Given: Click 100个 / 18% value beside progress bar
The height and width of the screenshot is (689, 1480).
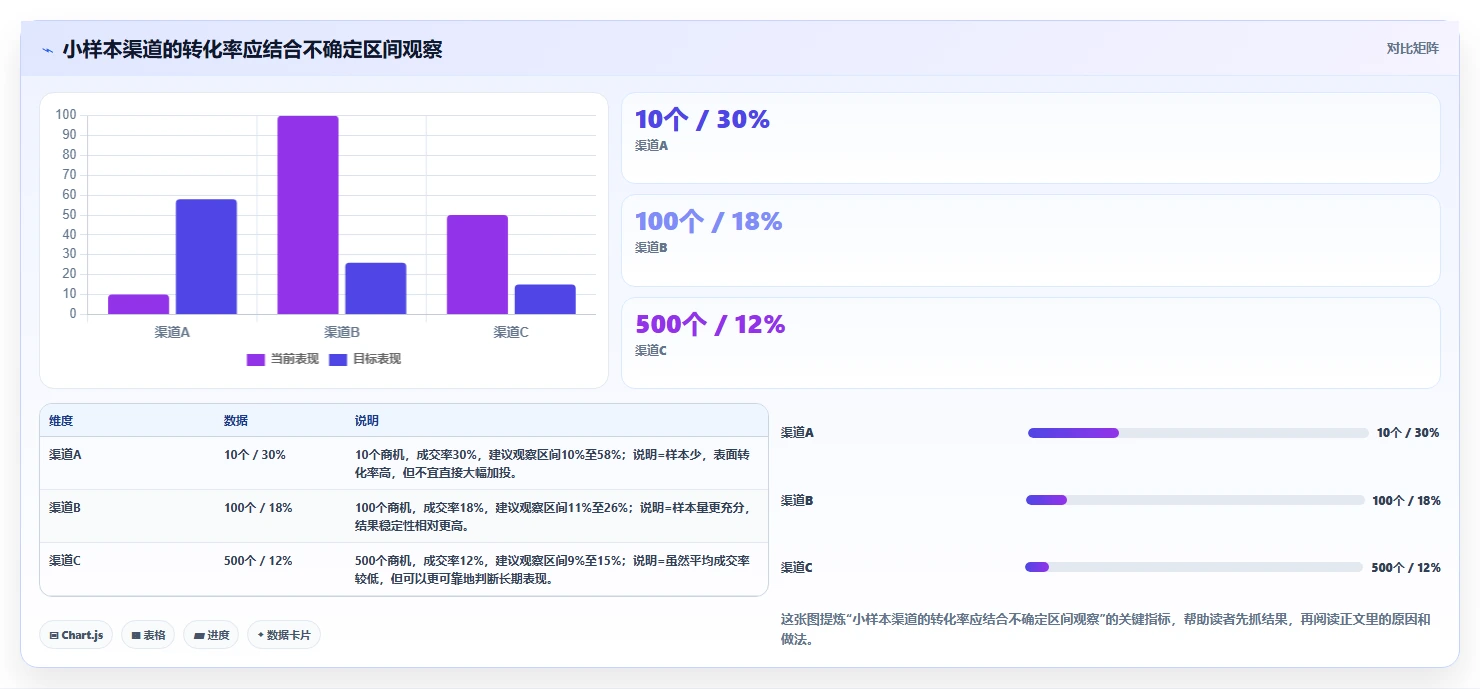Looking at the screenshot, I should (x=1406, y=500).
